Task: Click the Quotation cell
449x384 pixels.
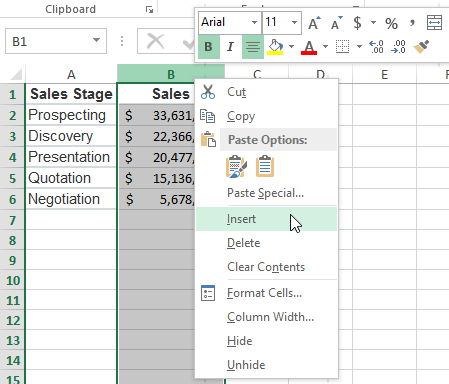Action: (71, 178)
